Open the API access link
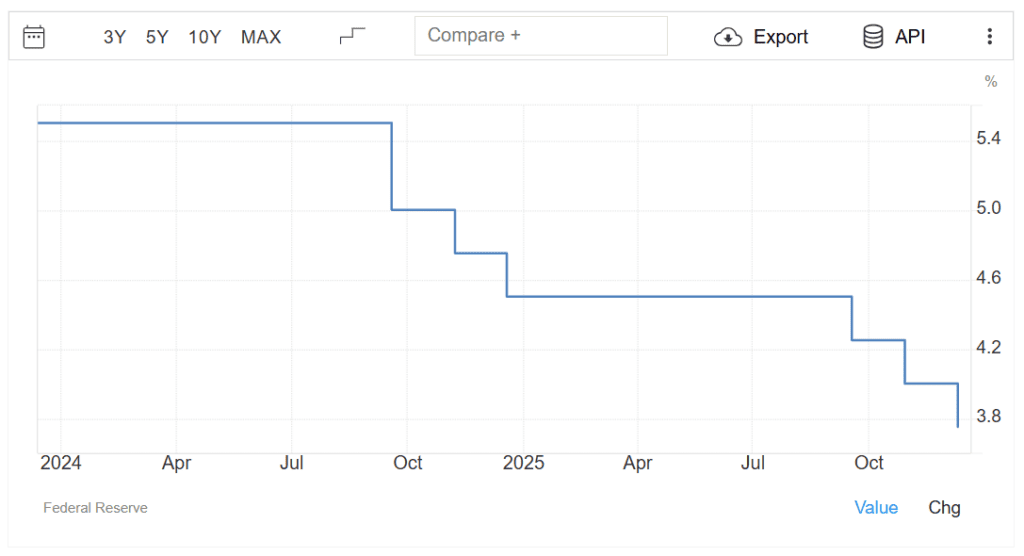The width and height of the screenshot is (1024, 556). pyautogui.click(x=910, y=37)
